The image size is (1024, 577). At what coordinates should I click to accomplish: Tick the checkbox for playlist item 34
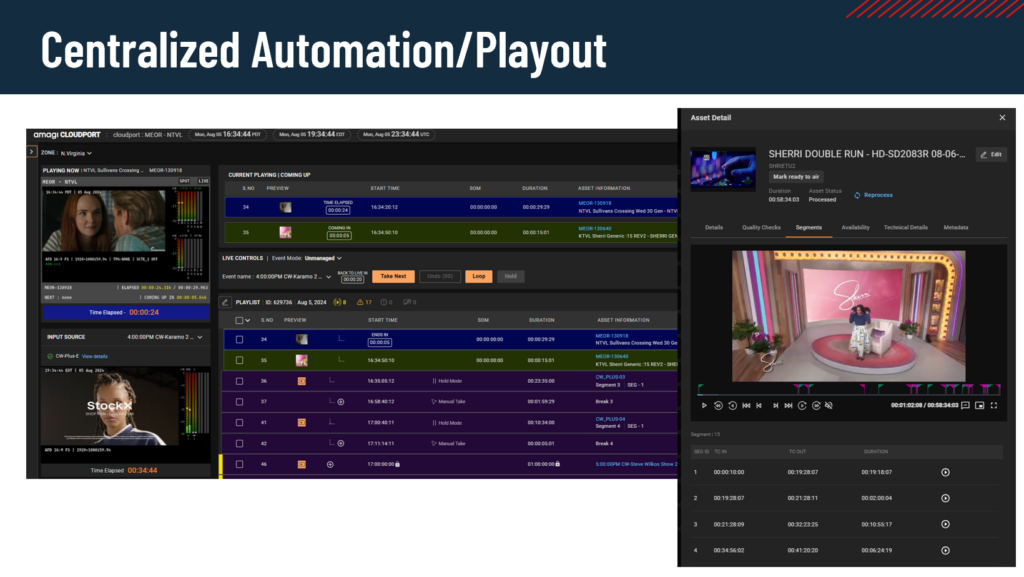pos(239,339)
